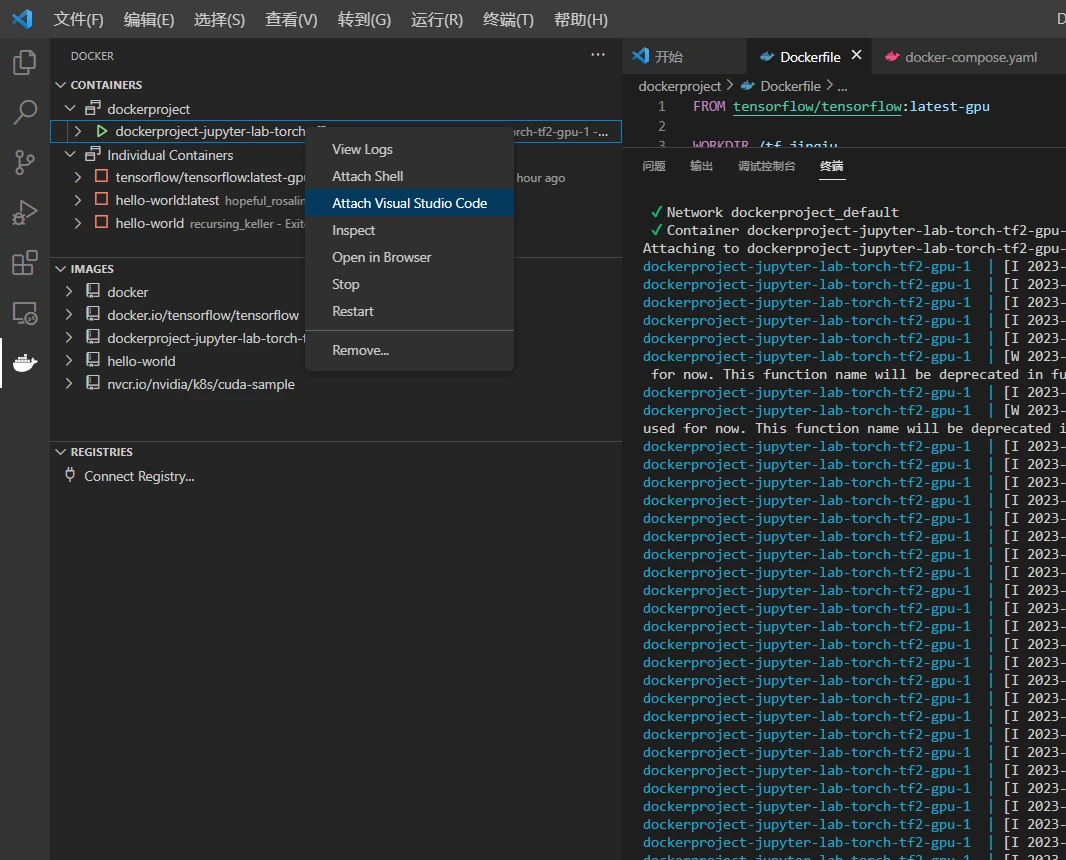Click the dockerproject compose group icon
This screenshot has width=1066, height=860.
92,108
